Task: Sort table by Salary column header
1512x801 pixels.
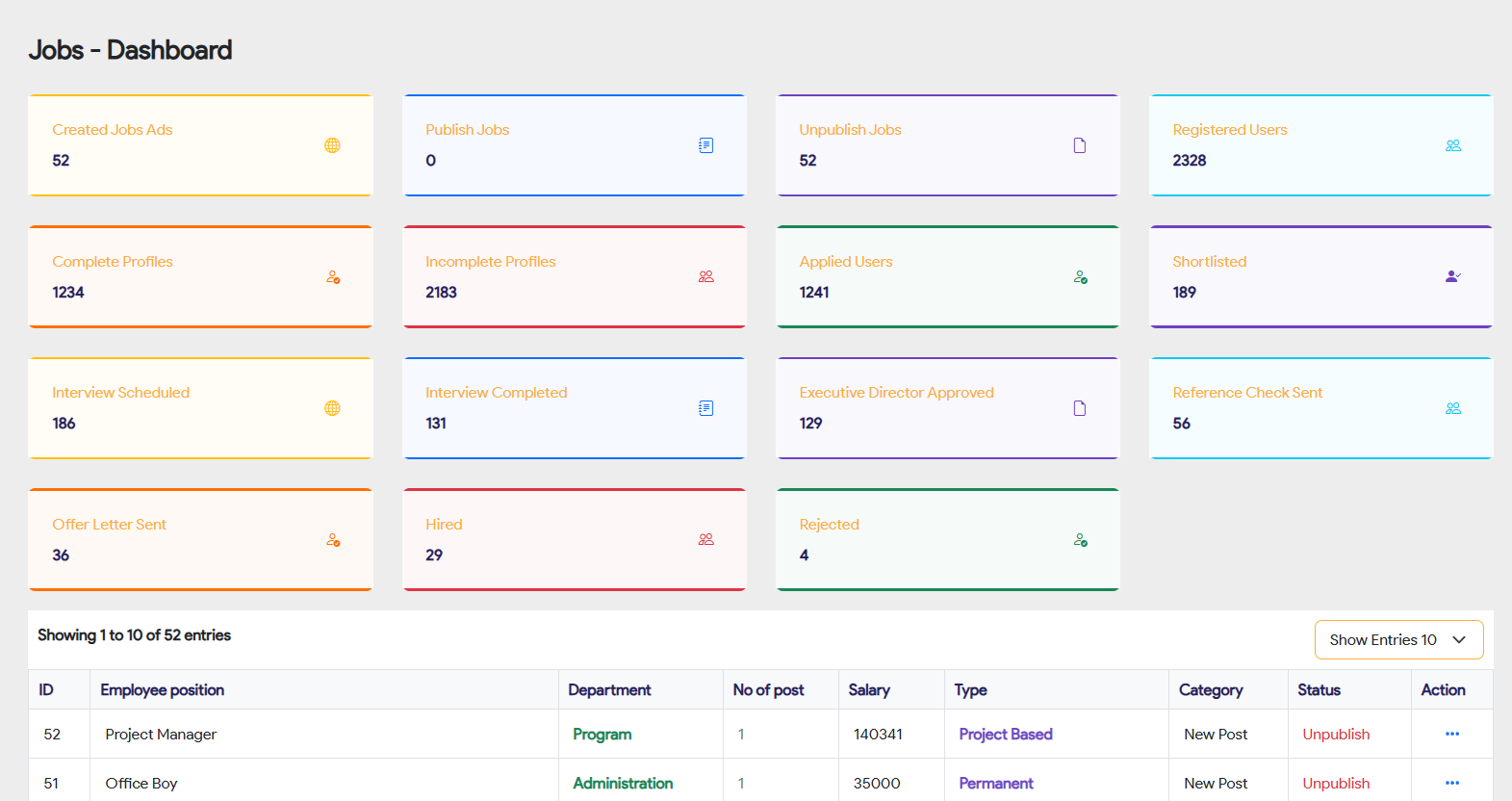Action: tap(868, 690)
